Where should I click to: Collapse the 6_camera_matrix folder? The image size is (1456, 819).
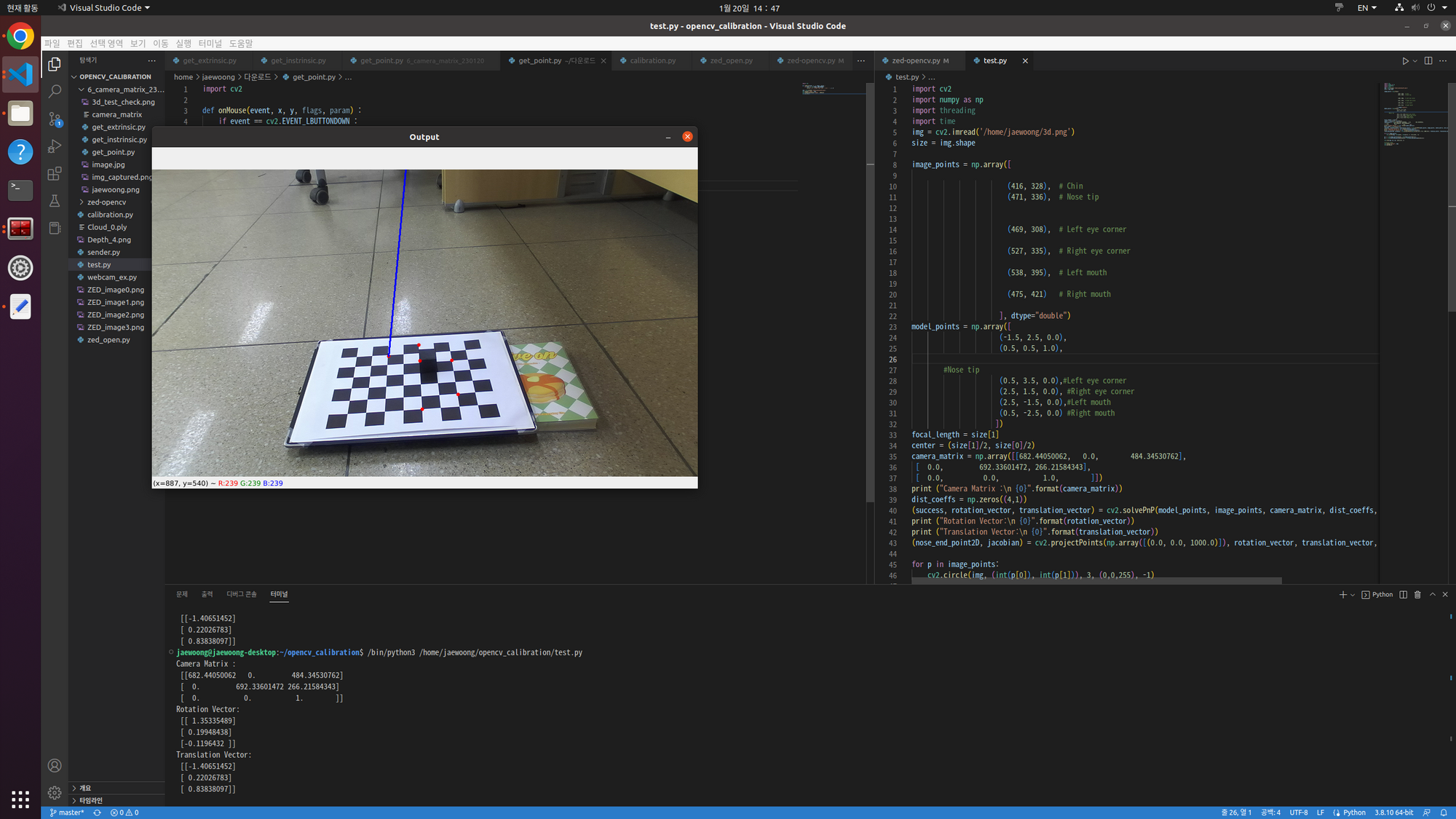pos(82,90)
